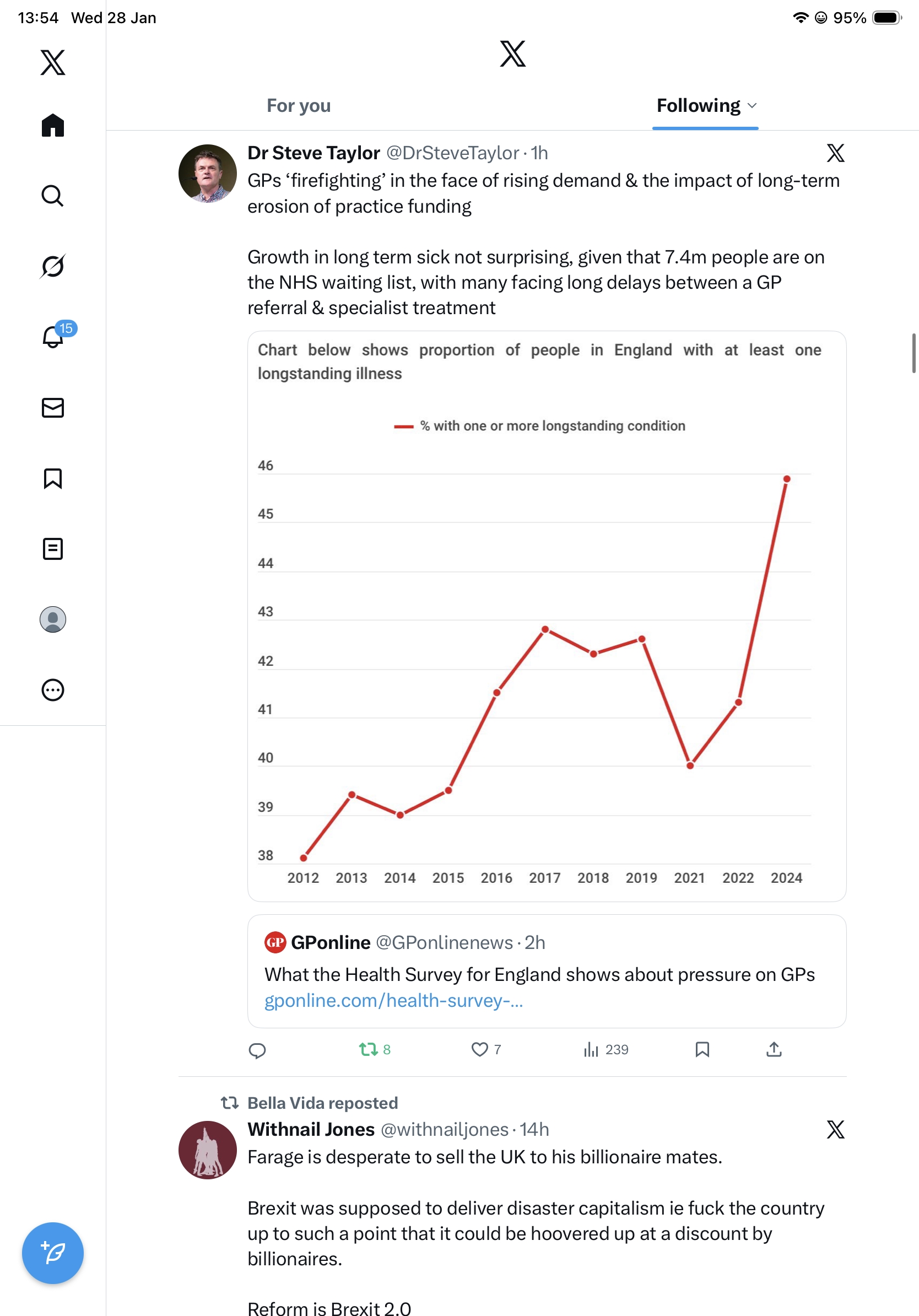Select the Following tab

point(698,105)
